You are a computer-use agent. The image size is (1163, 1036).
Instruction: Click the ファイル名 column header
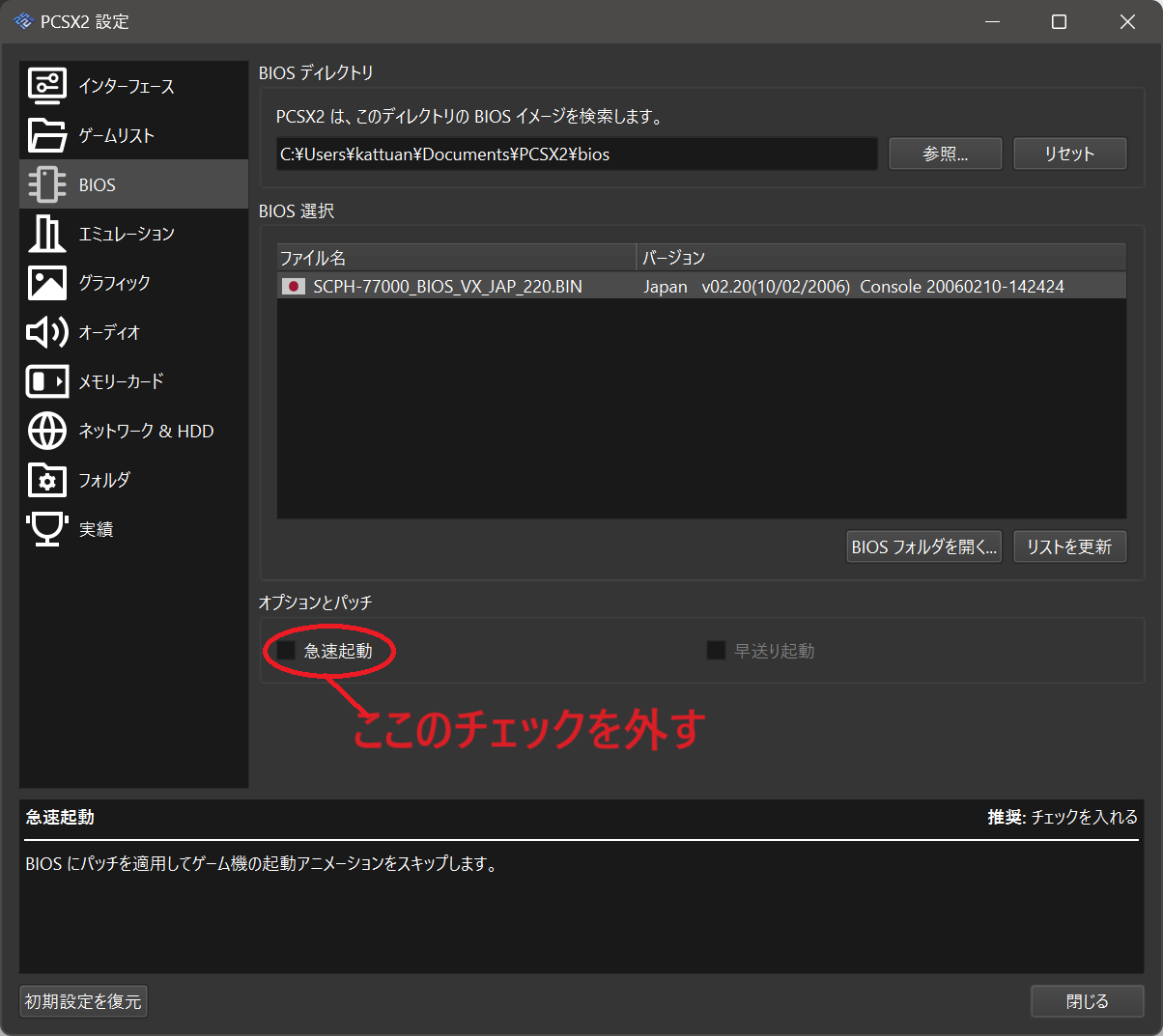point(457,258)
